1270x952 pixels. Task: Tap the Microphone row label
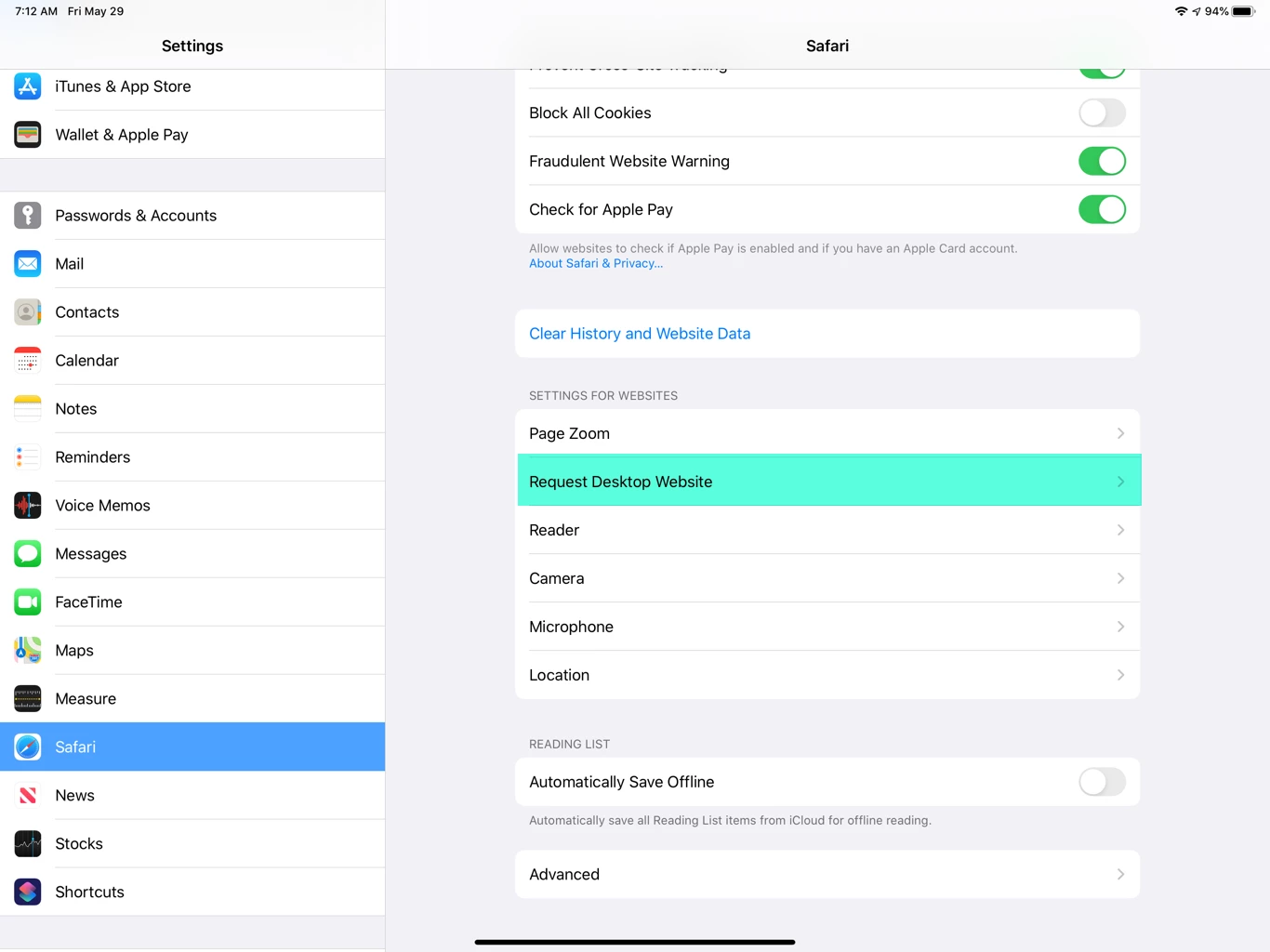pos(571,628)
